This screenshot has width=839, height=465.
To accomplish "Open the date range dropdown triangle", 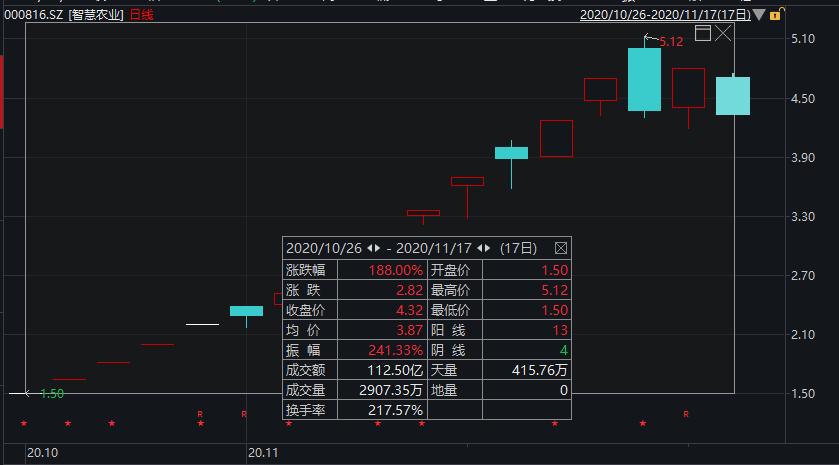I will 759,15.
